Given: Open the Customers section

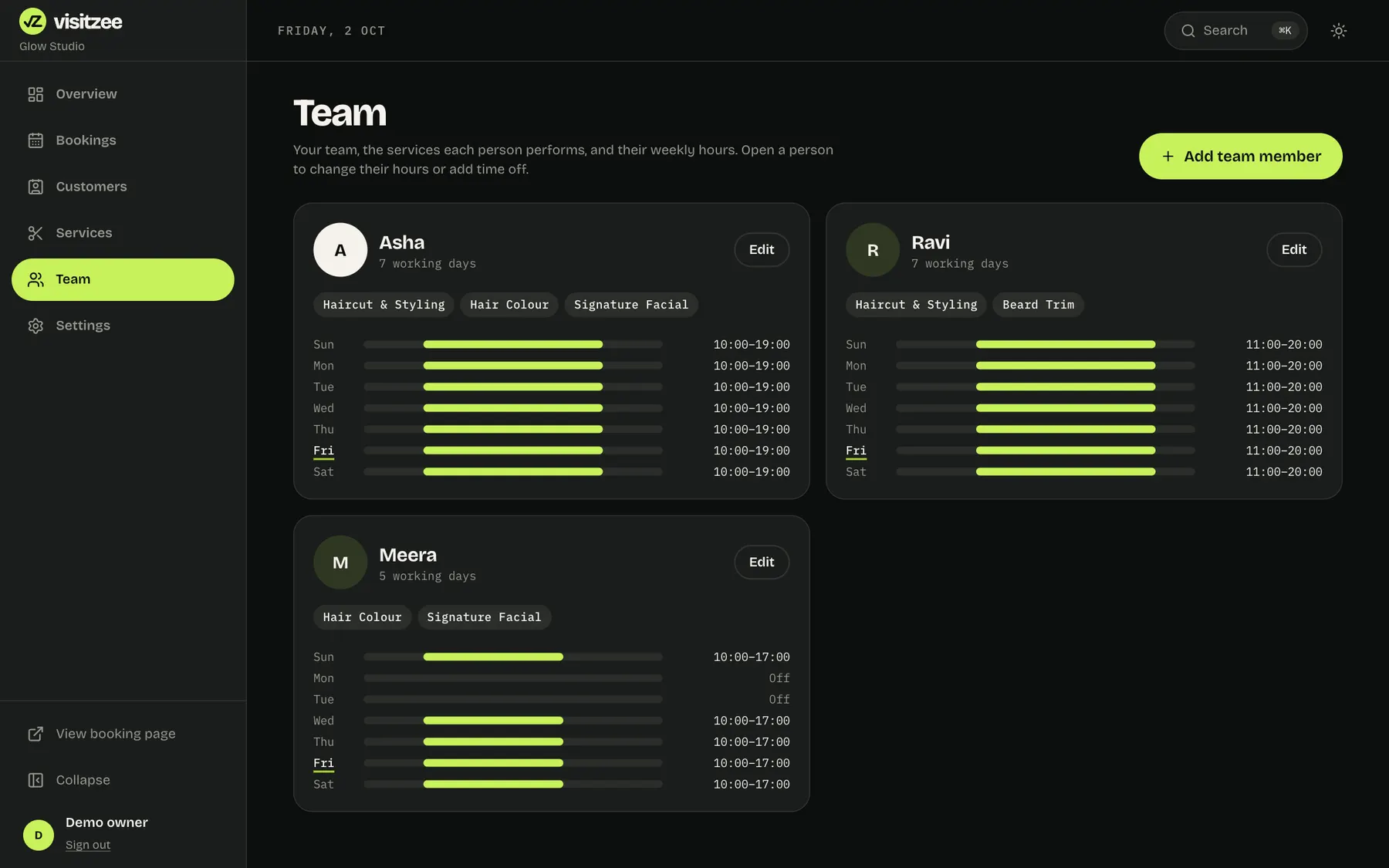Looking at the screenshot, I should (x=123, y=187).
